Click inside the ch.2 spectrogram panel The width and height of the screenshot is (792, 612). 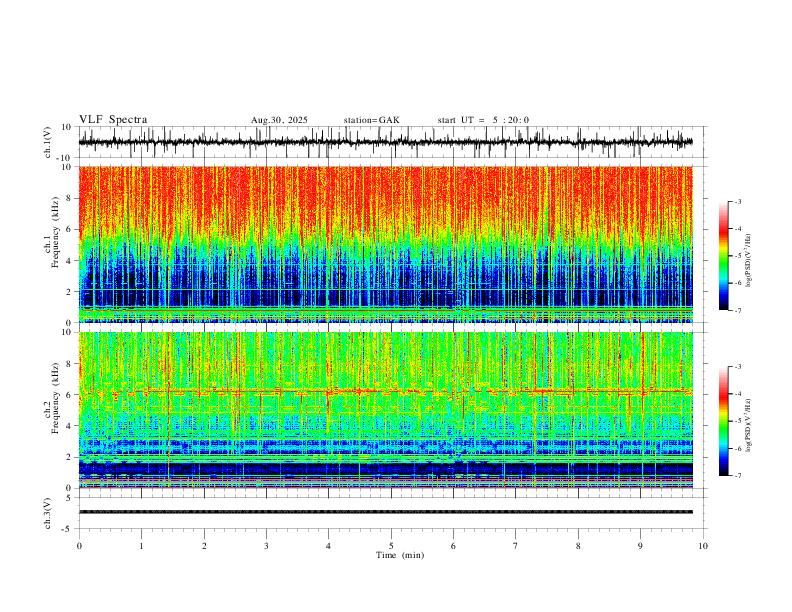(x=386, y=410)
